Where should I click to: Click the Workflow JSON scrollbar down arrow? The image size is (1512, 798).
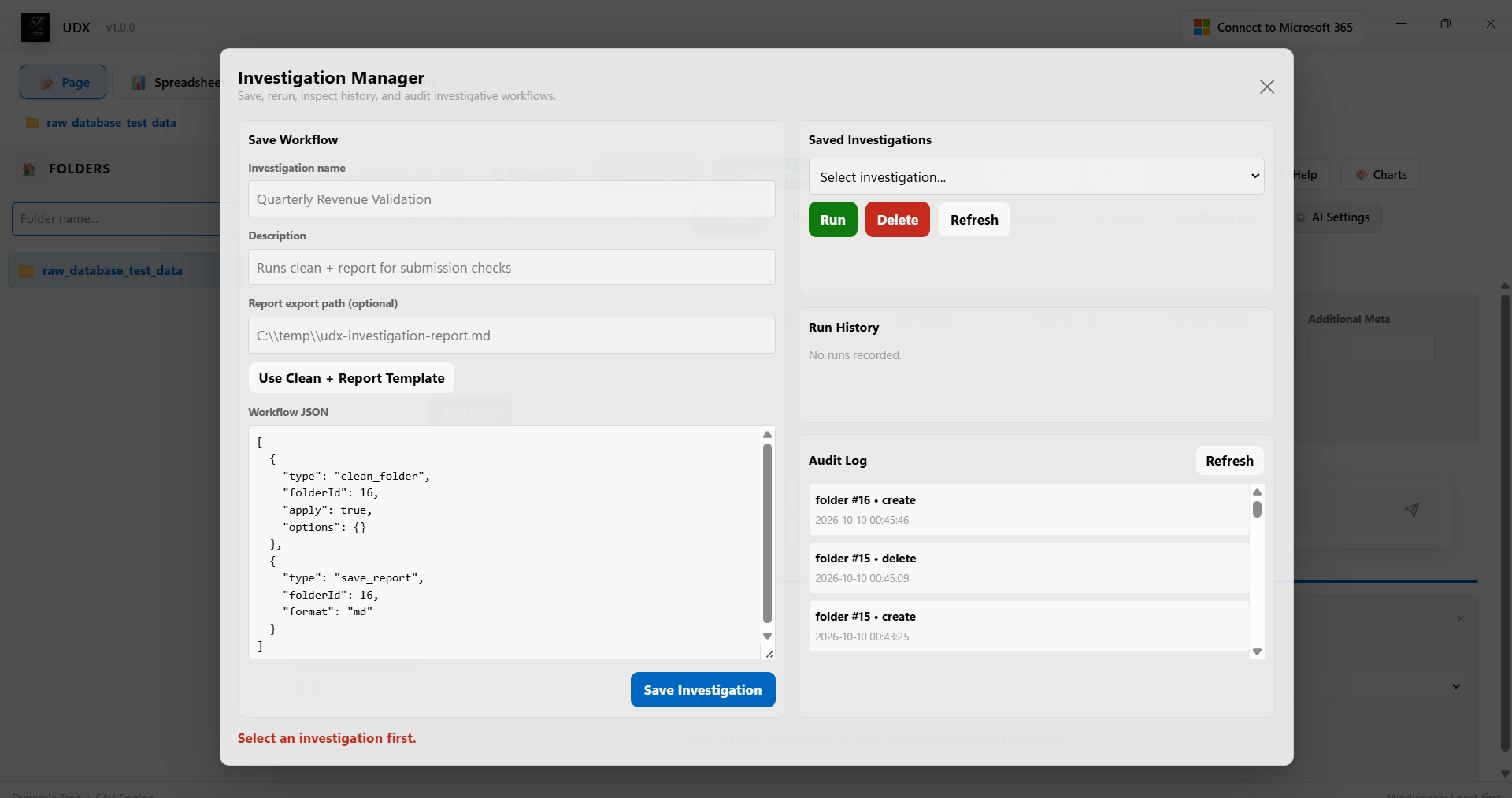click(x=768, y=636)
